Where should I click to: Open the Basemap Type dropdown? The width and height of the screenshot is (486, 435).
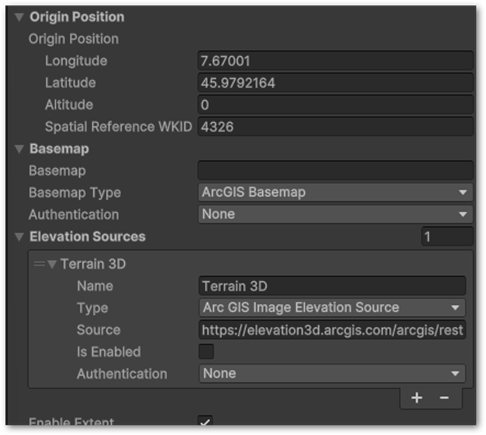pos(335,192)
